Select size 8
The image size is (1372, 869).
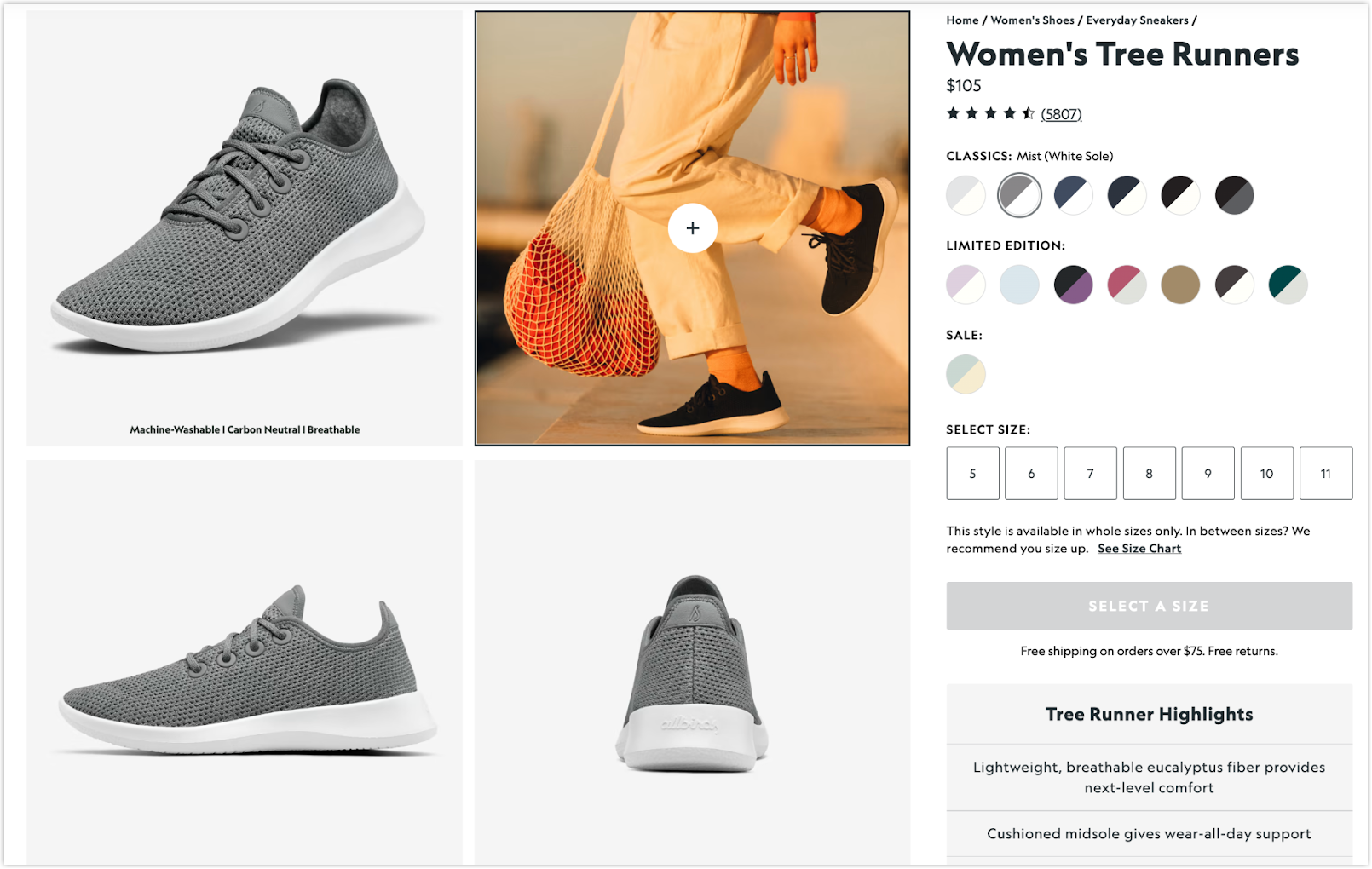click(1149, 474)
